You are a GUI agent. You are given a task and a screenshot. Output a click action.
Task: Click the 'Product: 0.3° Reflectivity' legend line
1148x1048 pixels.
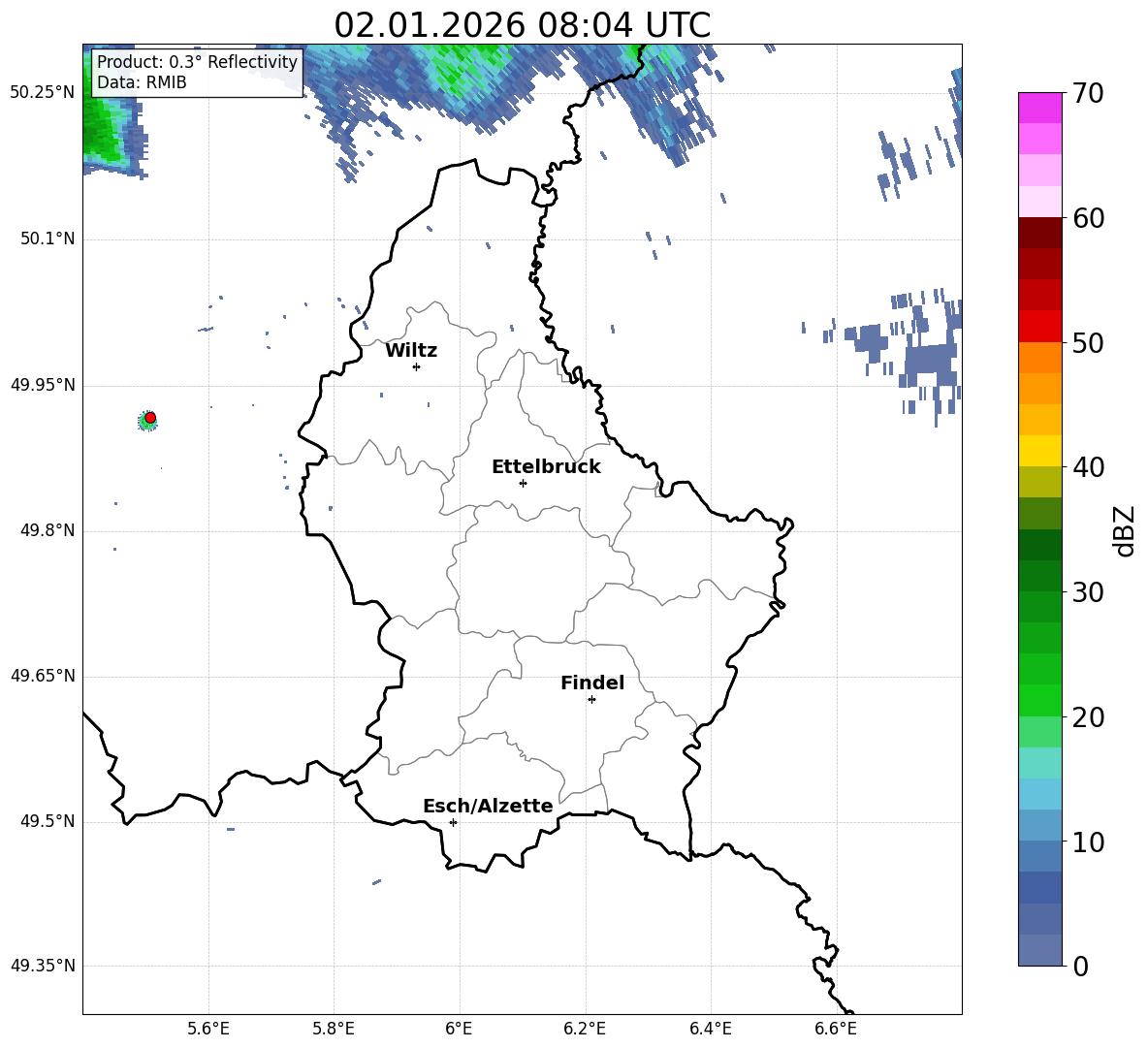(x=197, y=61)
